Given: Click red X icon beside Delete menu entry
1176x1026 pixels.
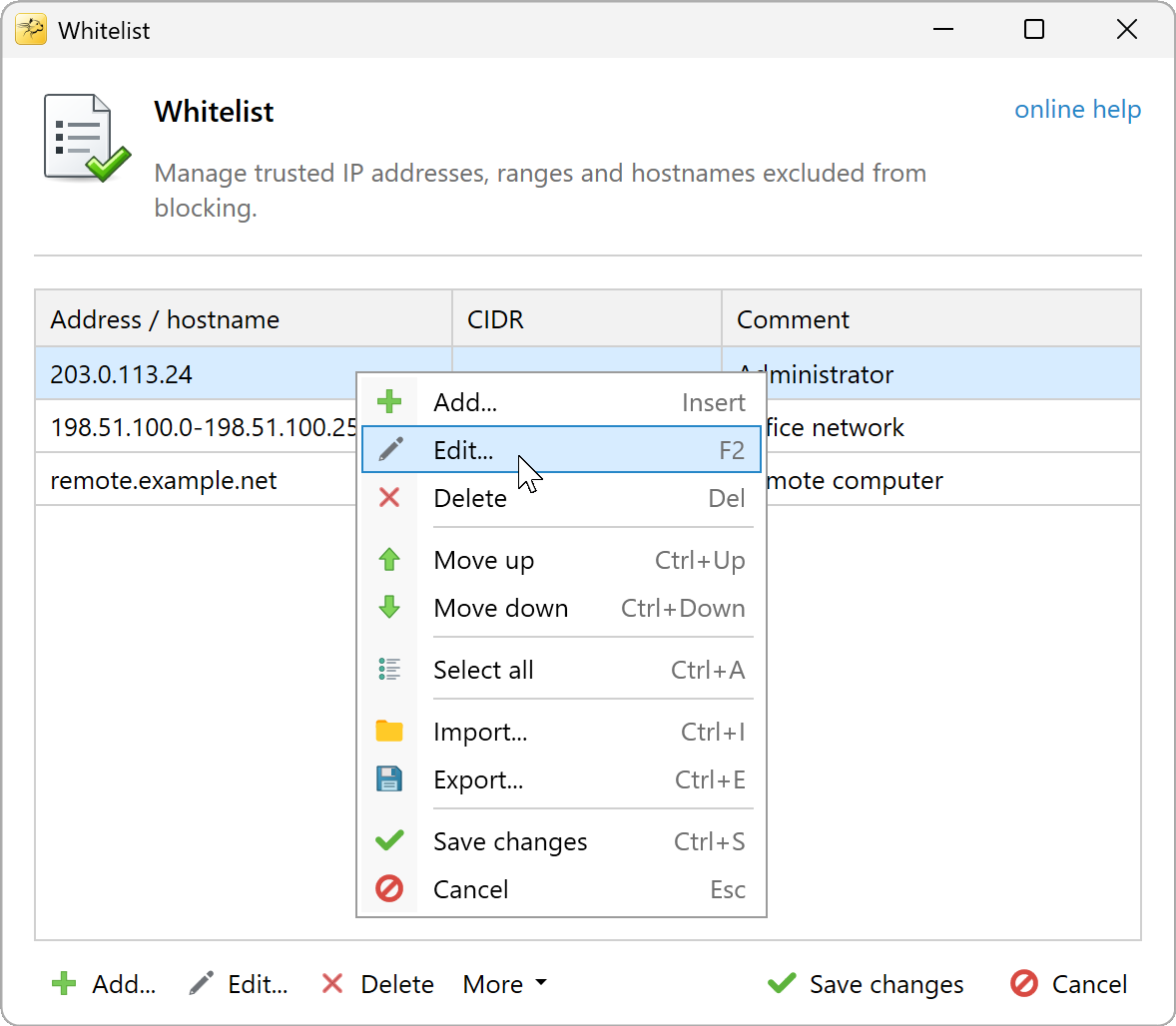Looking at the screenshot, I should coord(389,498).
